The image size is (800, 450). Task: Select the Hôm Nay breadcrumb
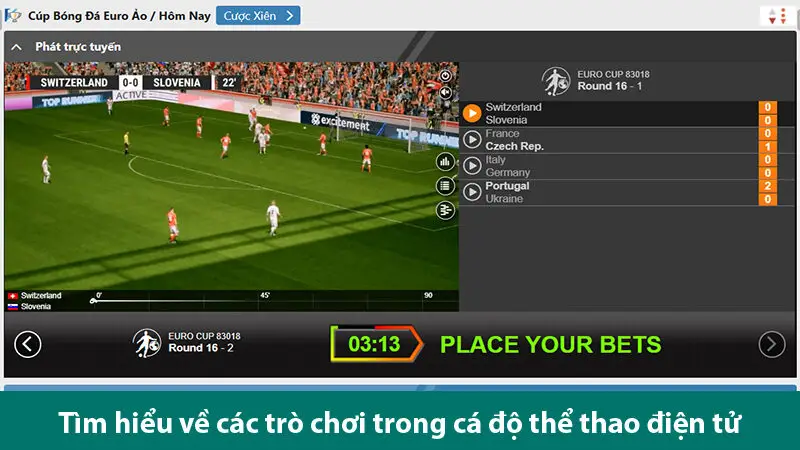click(185, 16)
